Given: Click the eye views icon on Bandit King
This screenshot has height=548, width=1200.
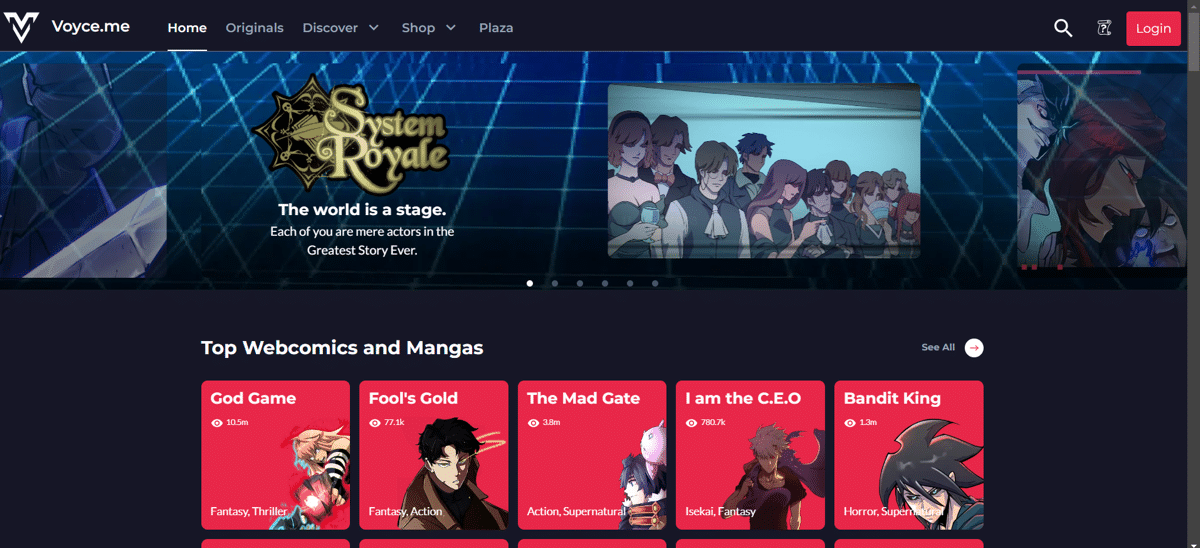Looking at the screenshot, I should 850,423.
